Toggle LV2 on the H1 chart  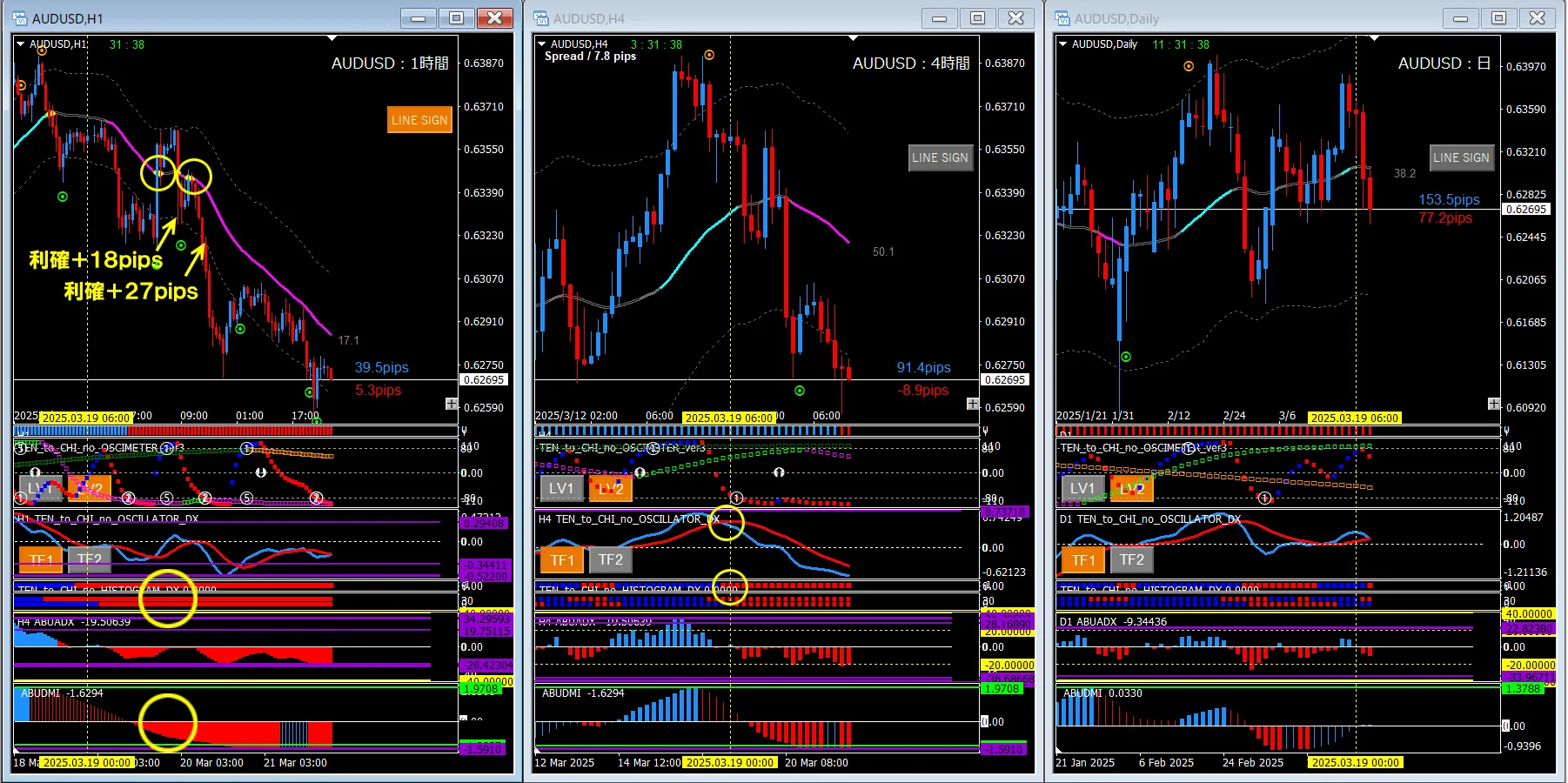coord(89,488)
